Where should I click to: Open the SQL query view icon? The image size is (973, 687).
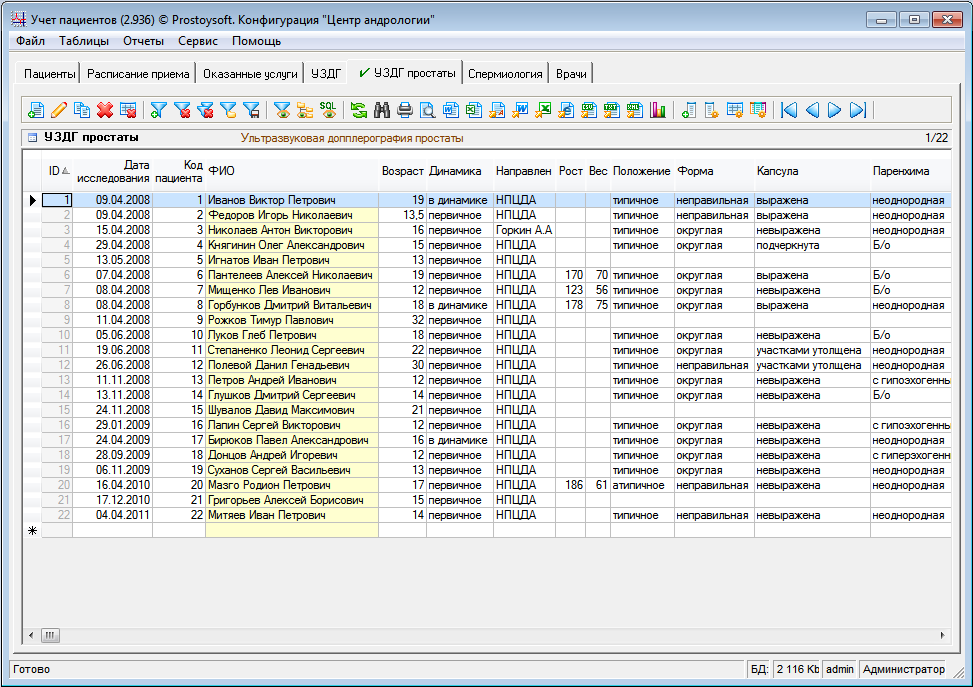tap(328, 110)
